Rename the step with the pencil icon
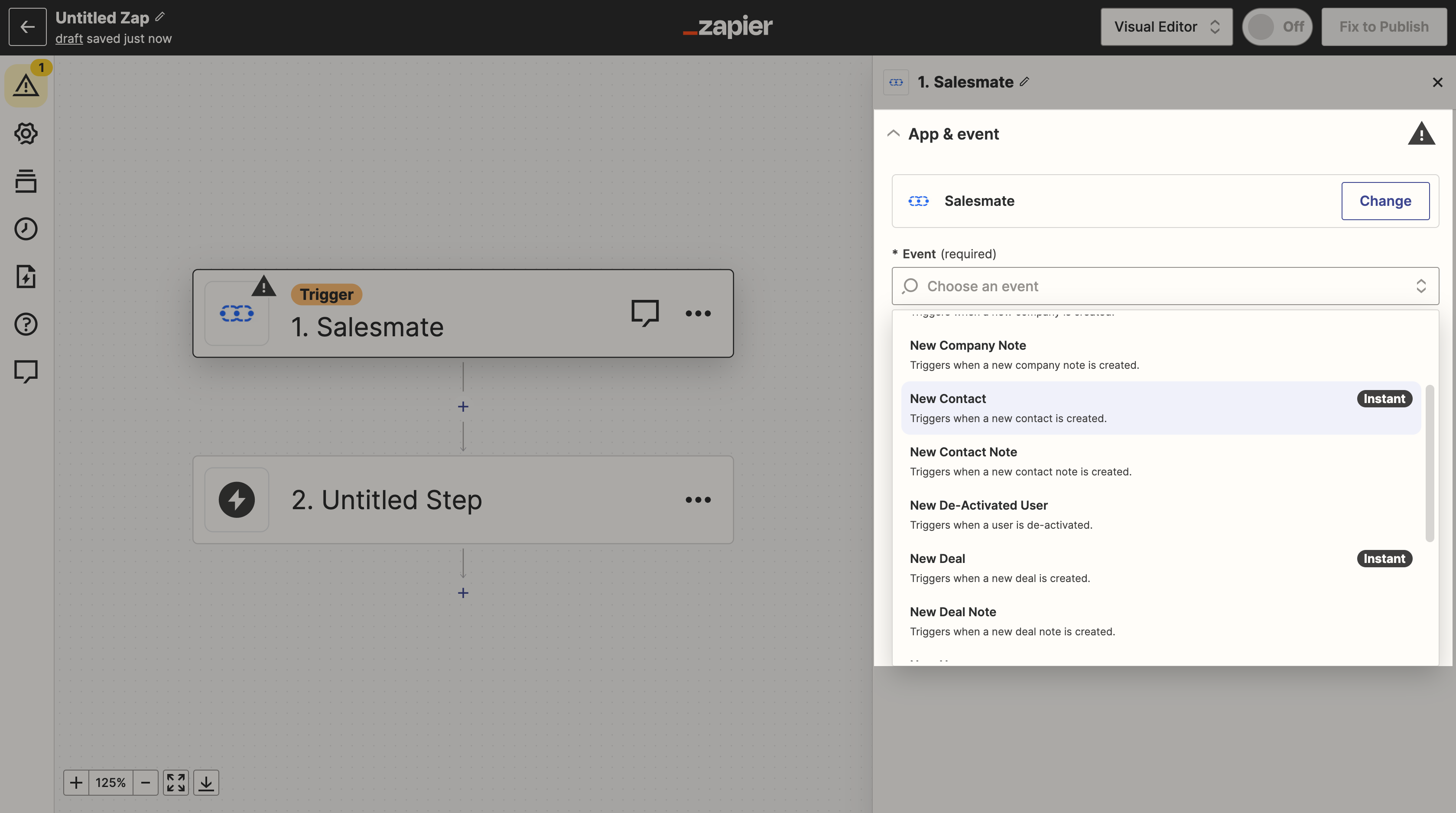 [x=1025, y=82]
